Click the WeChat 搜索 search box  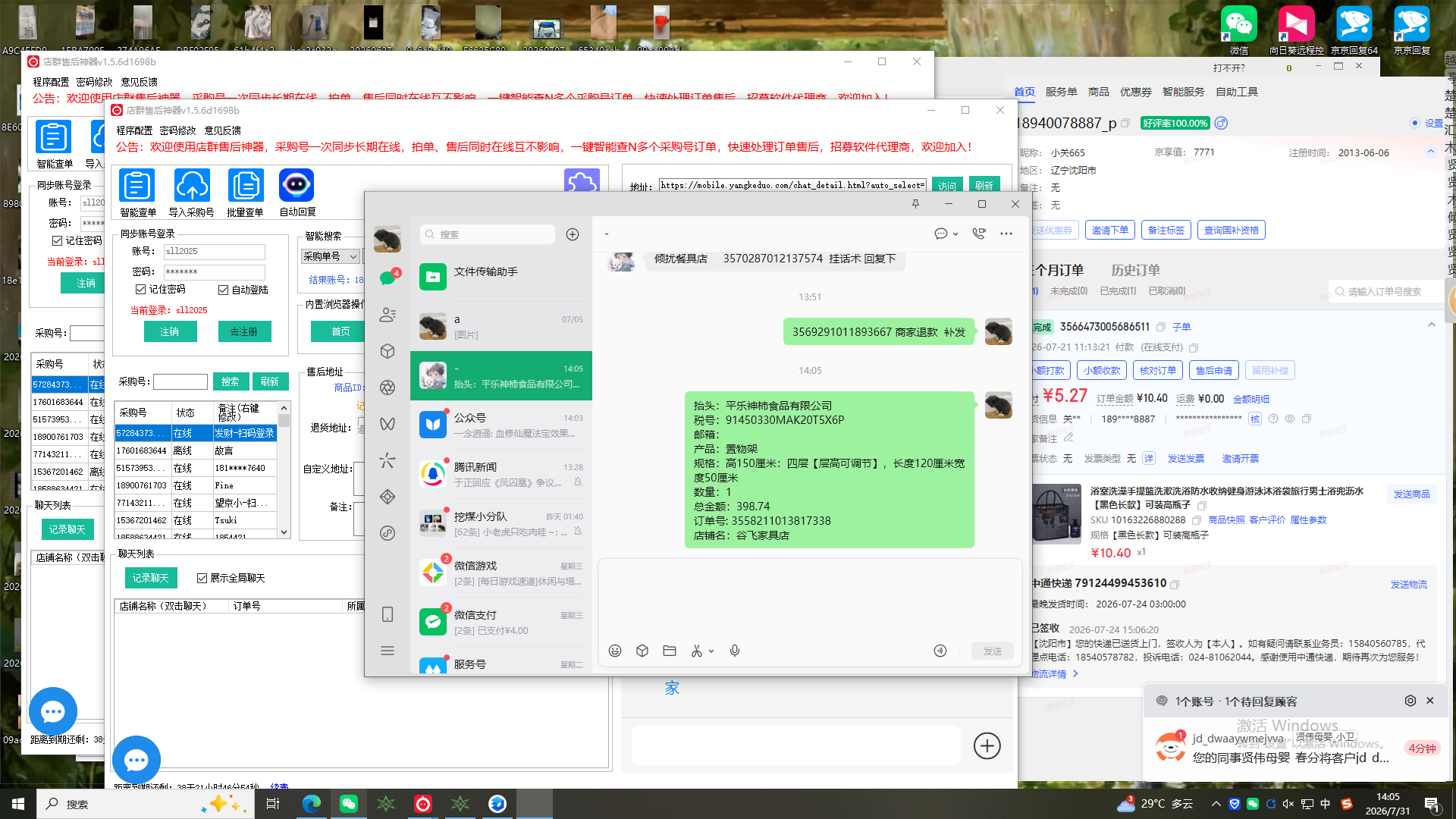tap(486, 234)
